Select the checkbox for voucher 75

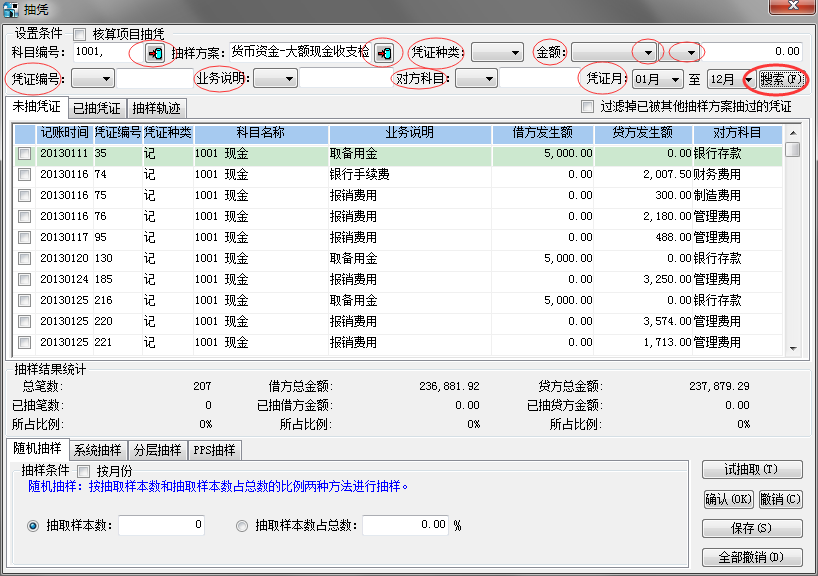click(x=25, y=195)
